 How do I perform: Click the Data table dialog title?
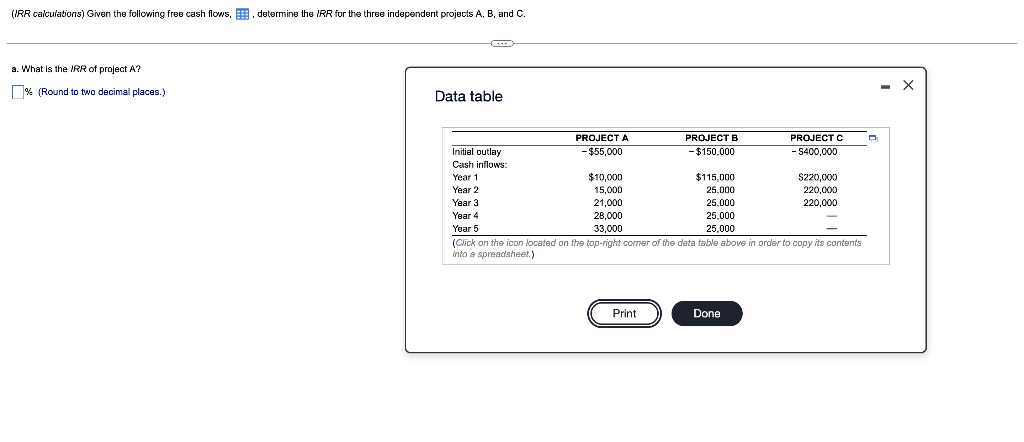[x=469, y=97]
